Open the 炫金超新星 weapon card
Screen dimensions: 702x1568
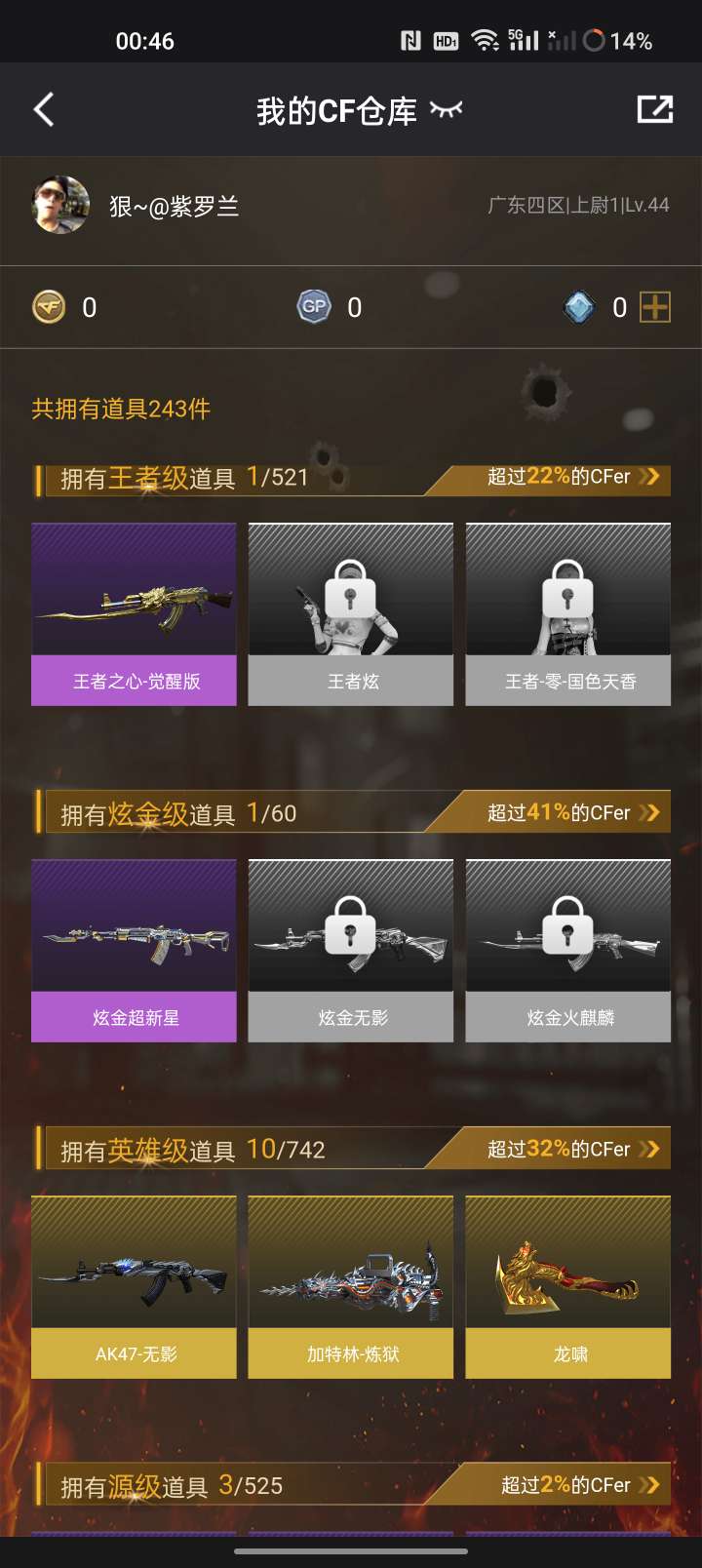pyautogui.click(x=134, y=951)
